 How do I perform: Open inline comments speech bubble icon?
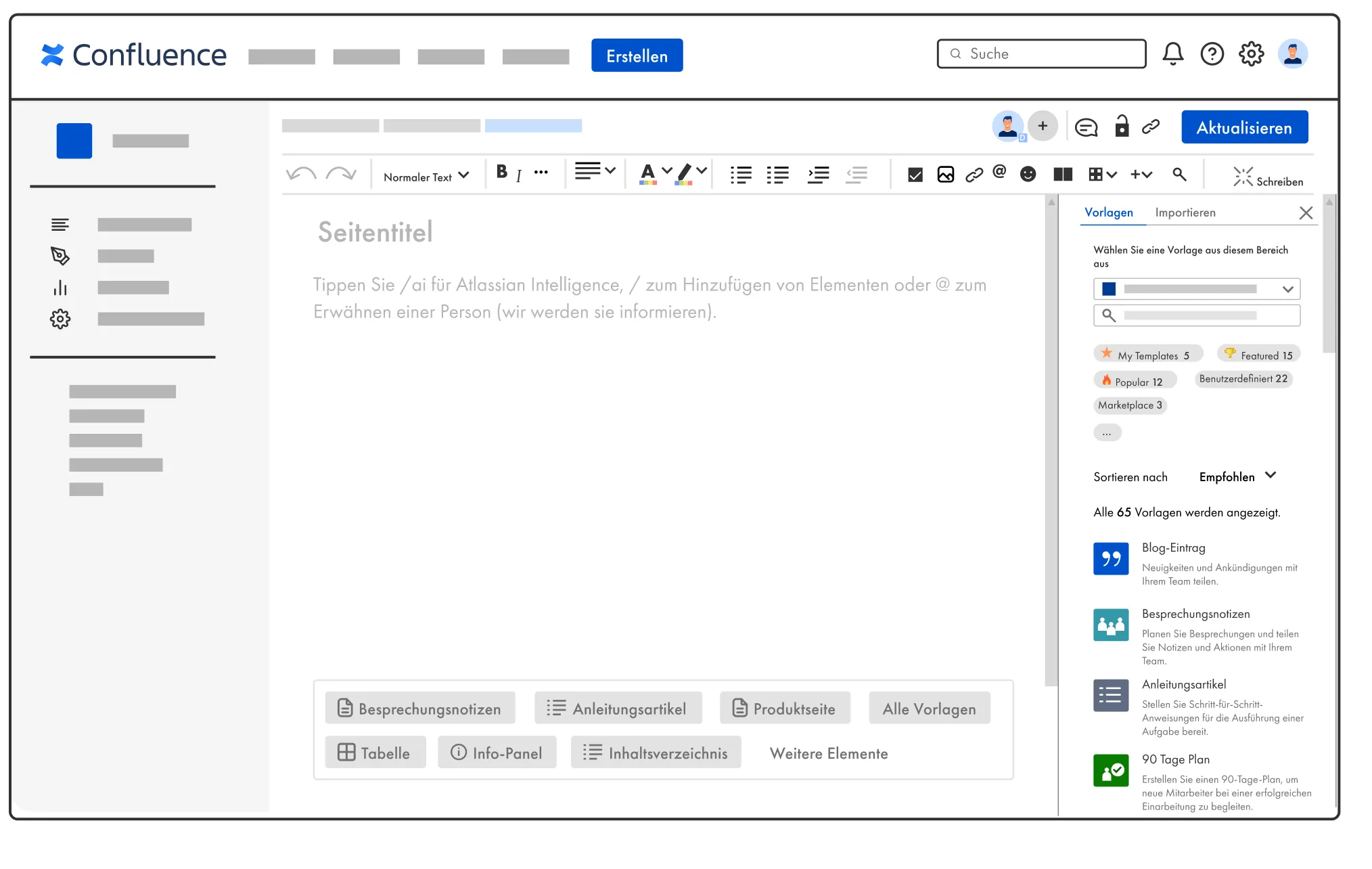1086,127
